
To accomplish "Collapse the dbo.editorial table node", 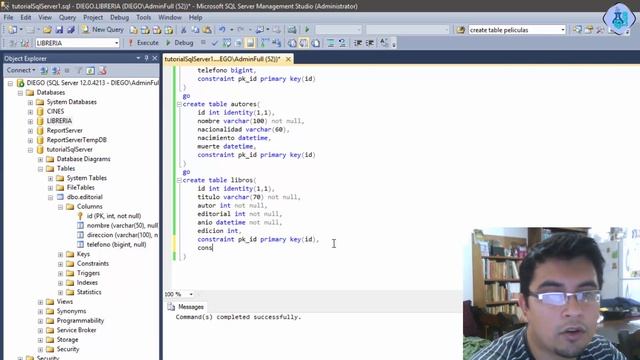I will (x=50, y=197).
